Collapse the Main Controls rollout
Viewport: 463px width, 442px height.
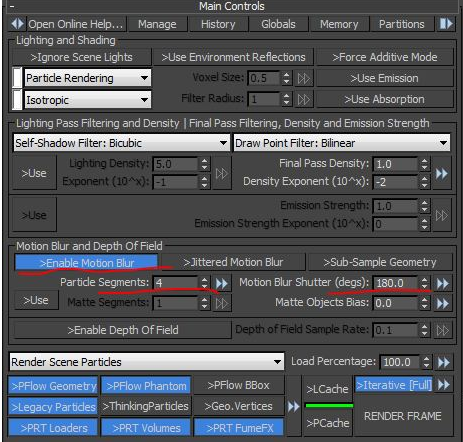coord(12,6)
